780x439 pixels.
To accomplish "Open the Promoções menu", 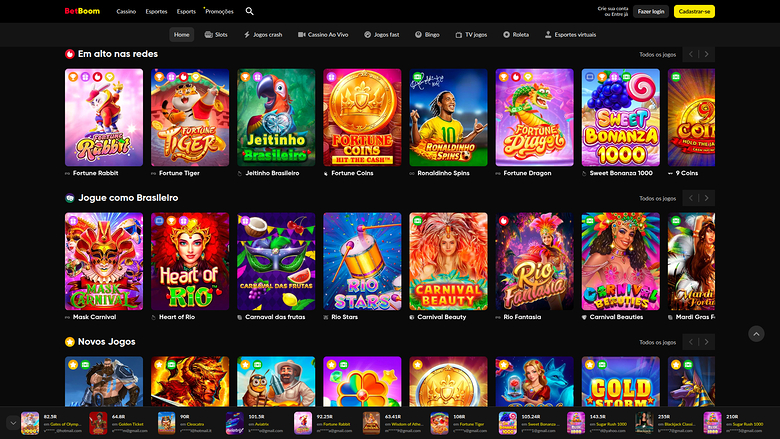I will (219, 11).
